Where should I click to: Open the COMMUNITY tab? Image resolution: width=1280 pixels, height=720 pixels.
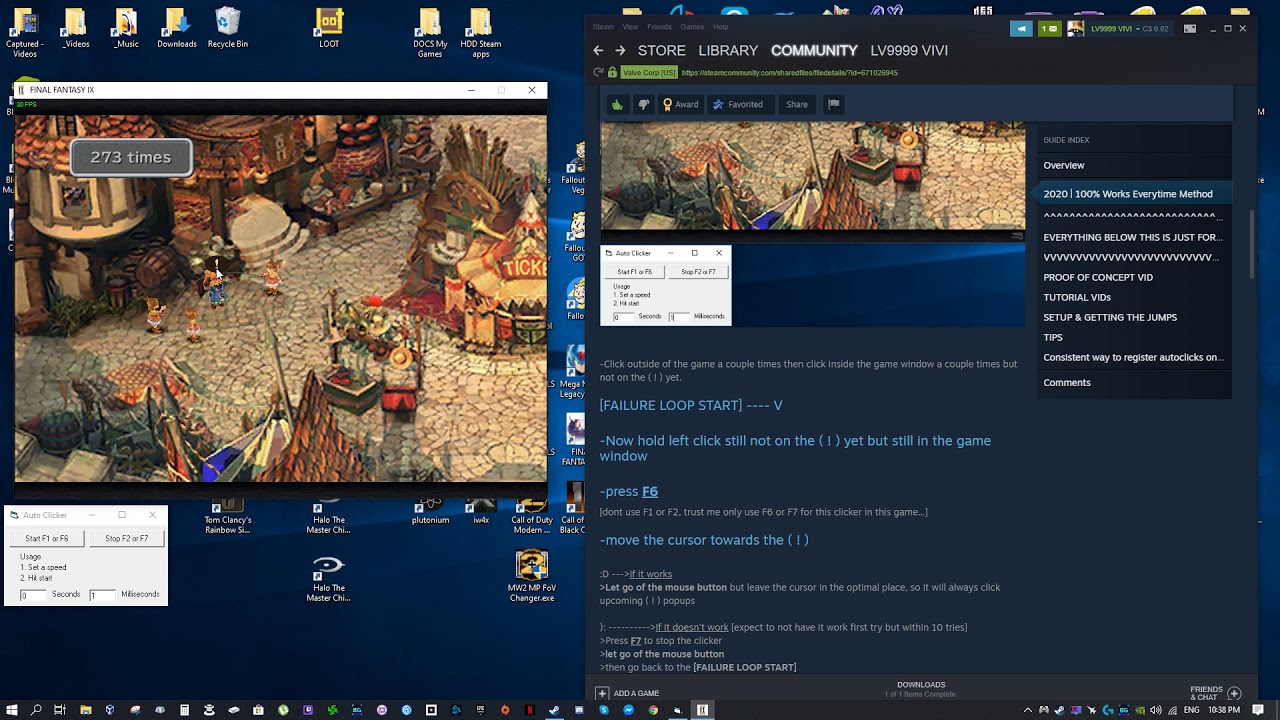(814, 50)
